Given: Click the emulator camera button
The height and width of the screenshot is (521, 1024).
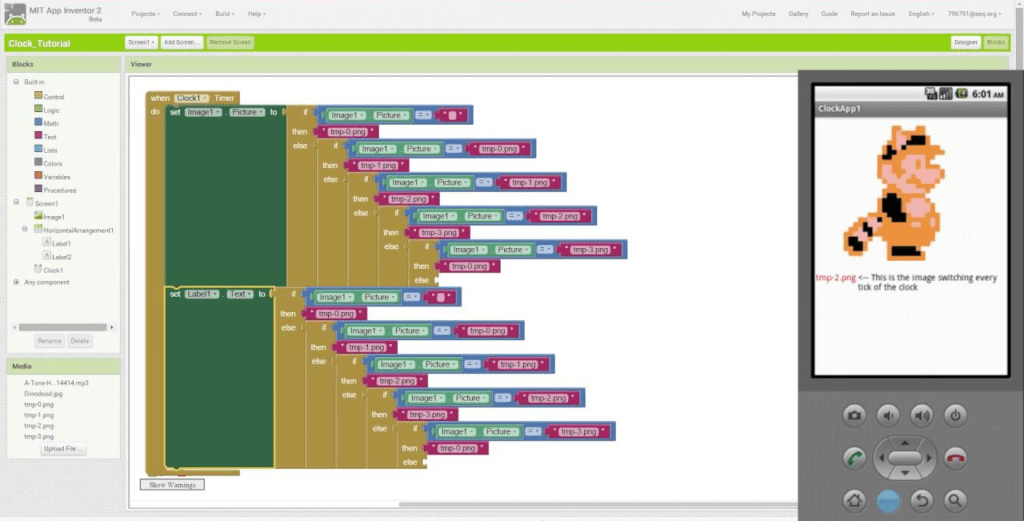Looking at the screenshot, I should [854, 415].
